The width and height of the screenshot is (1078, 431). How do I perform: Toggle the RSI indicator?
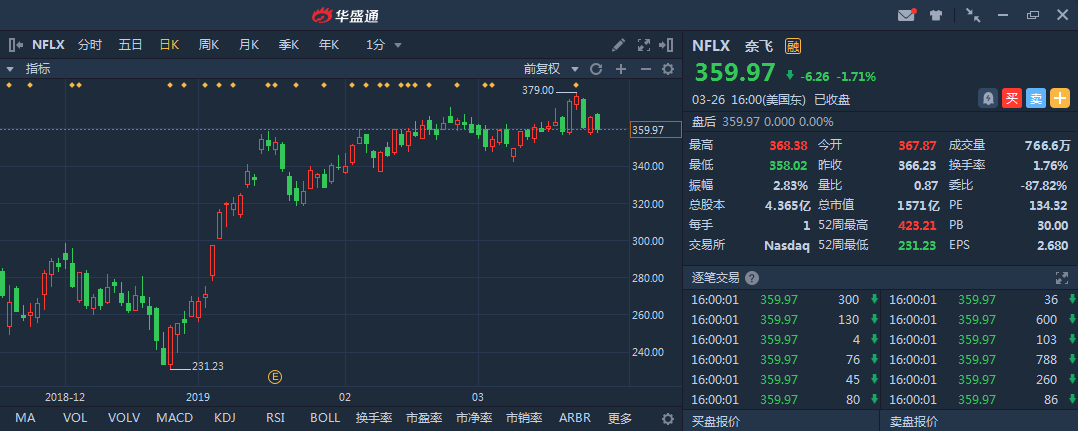click(276, 418)
